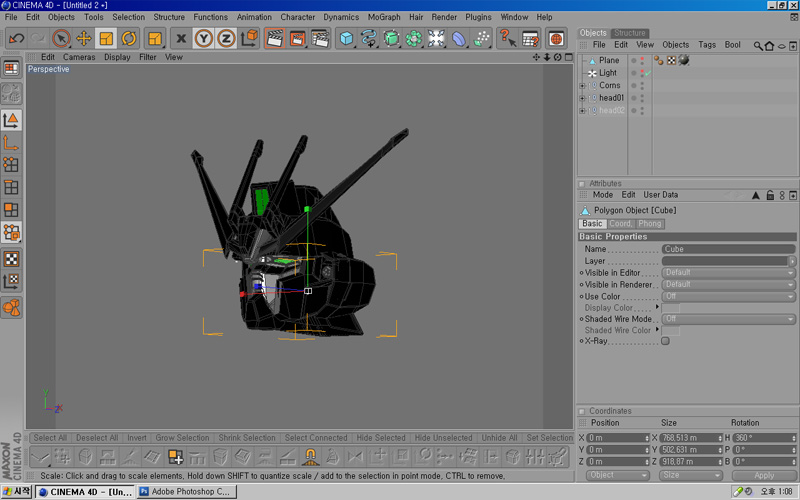Click the Undo arrow icon
This screenshot has height=500, width=800.
[x=16, y=38]
